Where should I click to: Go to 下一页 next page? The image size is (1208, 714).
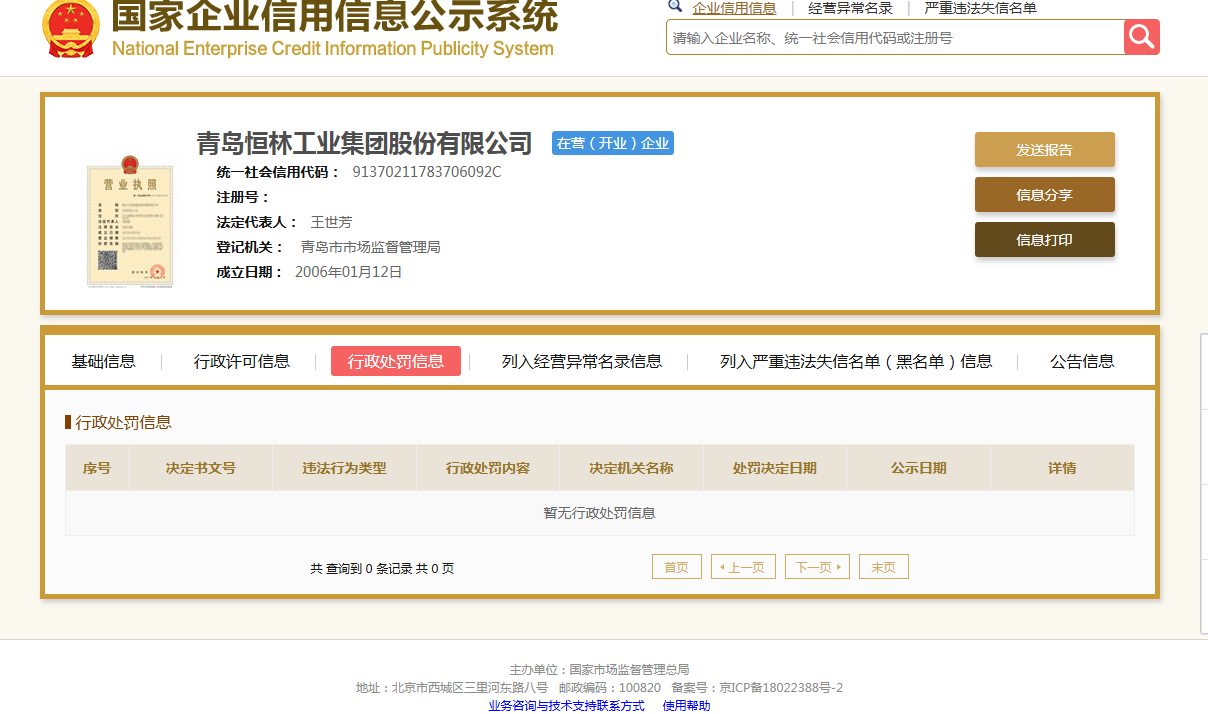click(817, 567)
